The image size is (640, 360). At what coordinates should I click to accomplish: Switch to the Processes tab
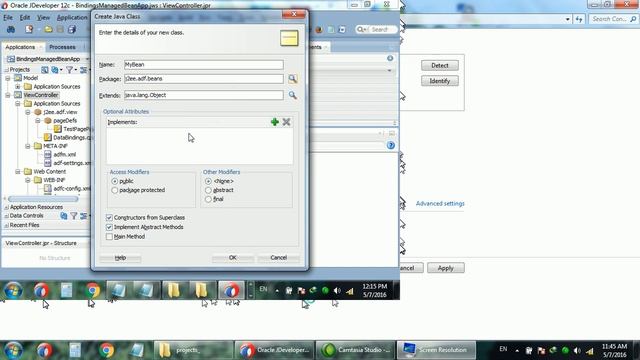pos(62,47)
